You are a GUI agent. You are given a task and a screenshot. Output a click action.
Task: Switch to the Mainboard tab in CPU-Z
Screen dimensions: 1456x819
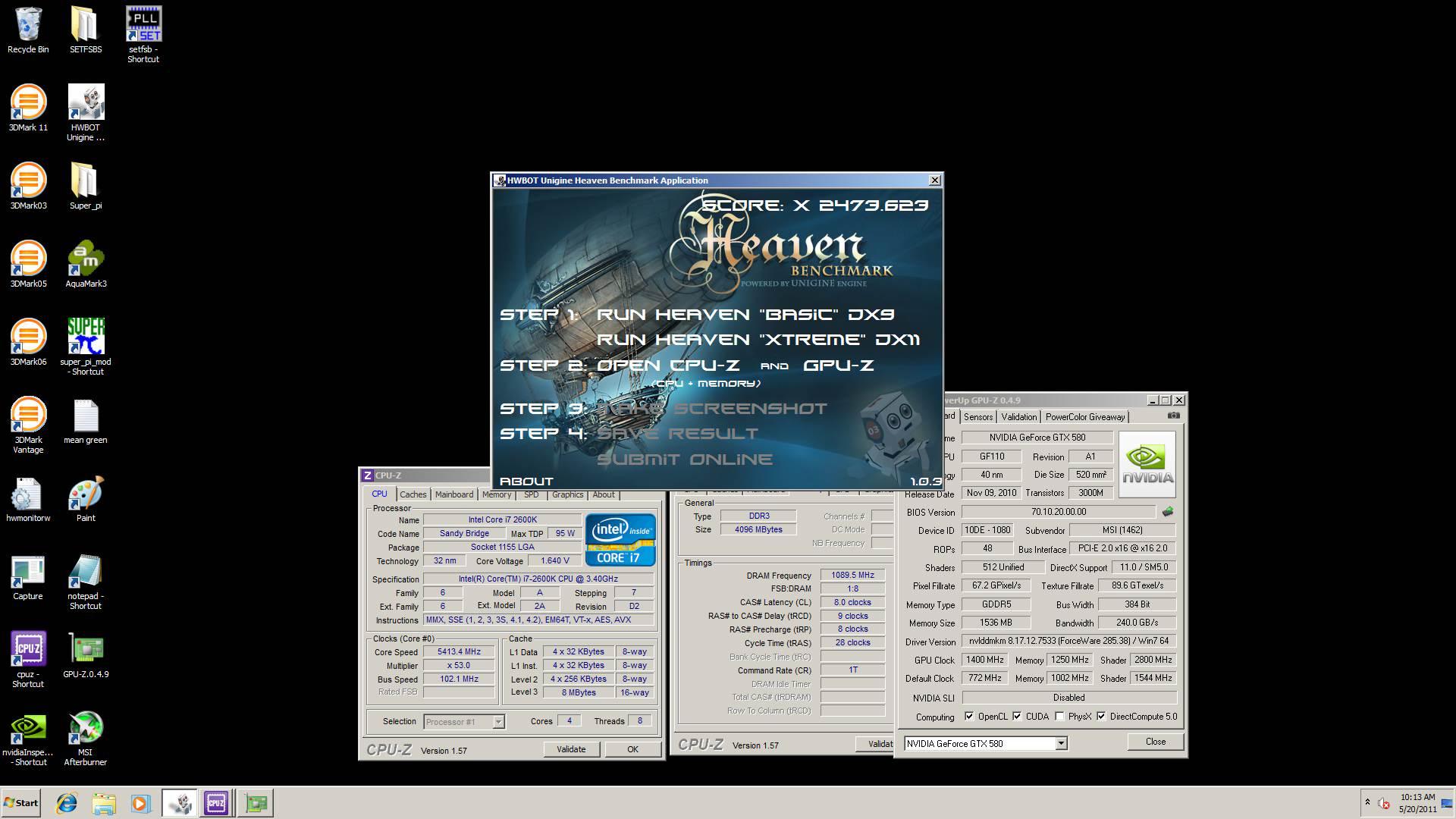454,494
